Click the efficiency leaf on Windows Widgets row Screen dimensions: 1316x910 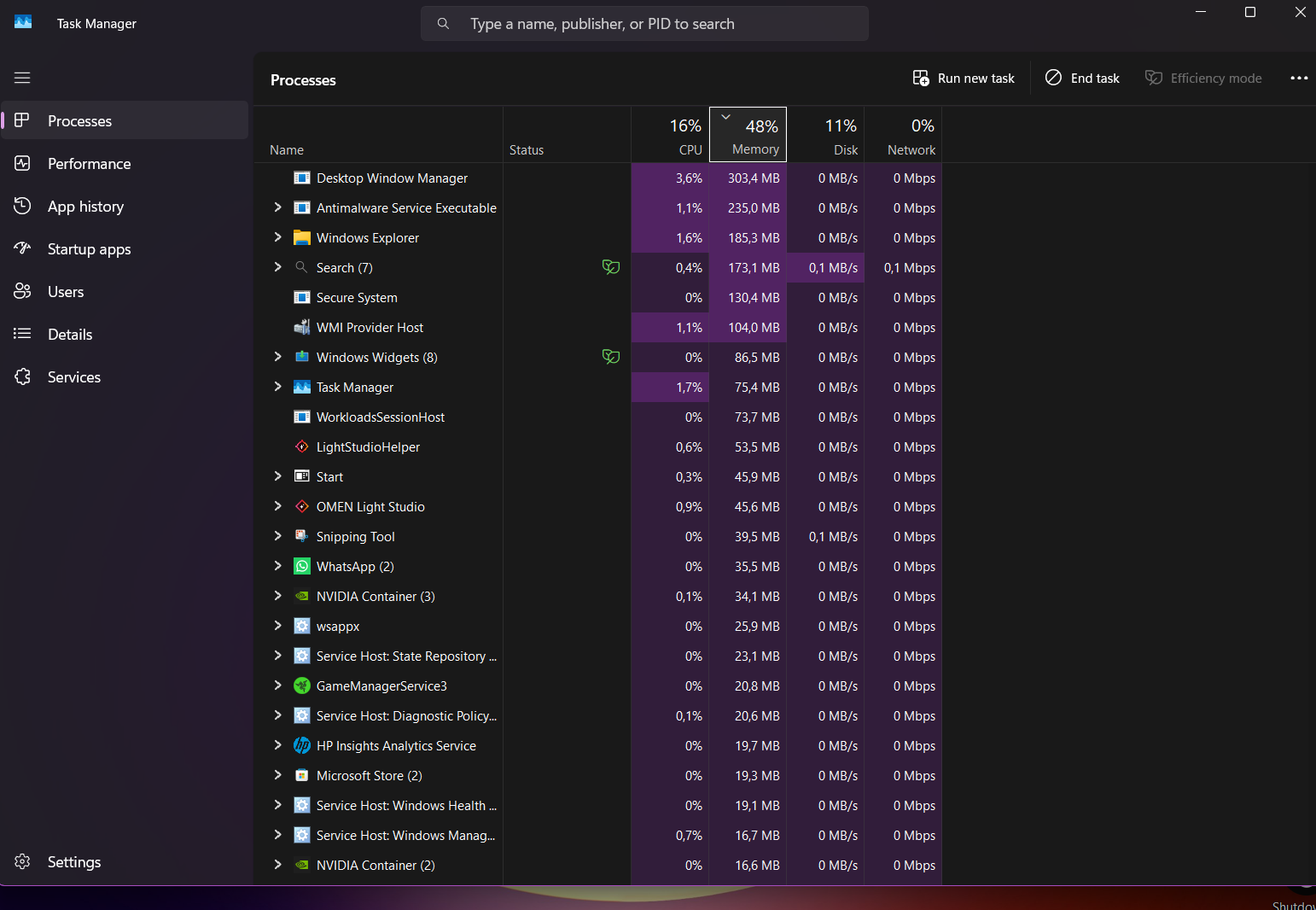coord(611,357)
